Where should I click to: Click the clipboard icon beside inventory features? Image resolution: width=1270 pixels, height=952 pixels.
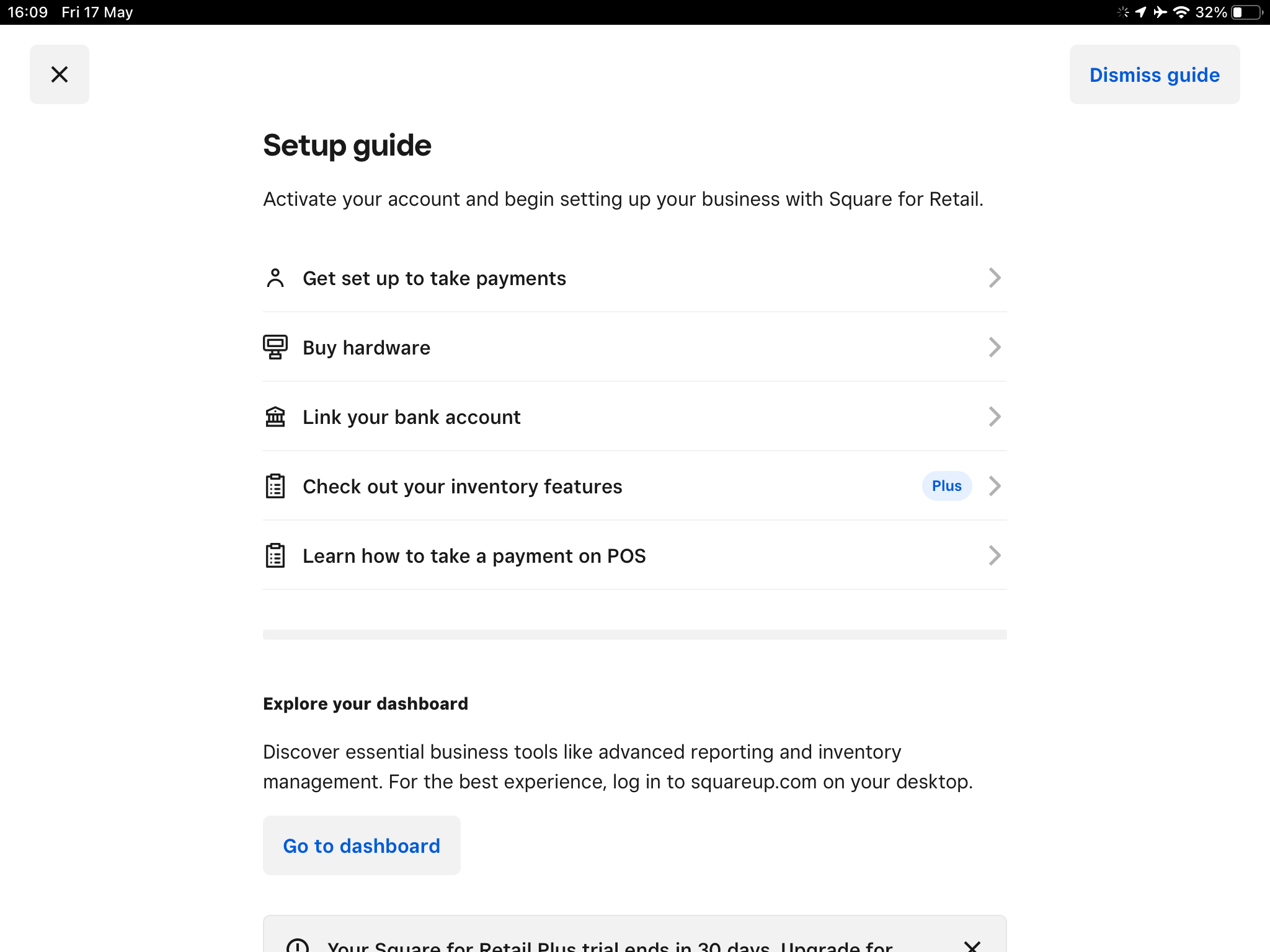(x=275, y=487)
